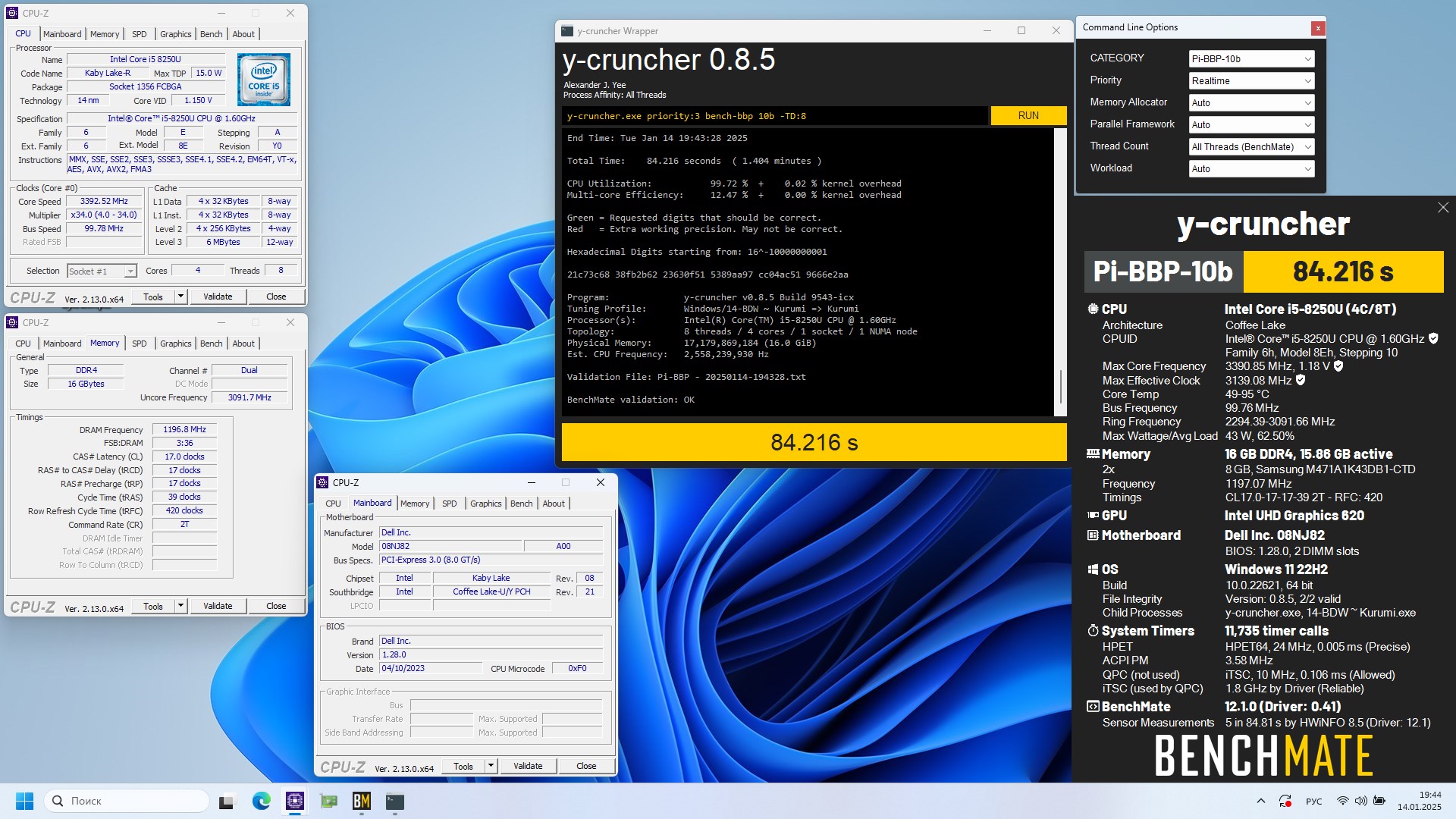Switch РУС input language indicator
Image resolution: width=1456 pixels, height=819 pixels.
click(x=1314, y=802)
